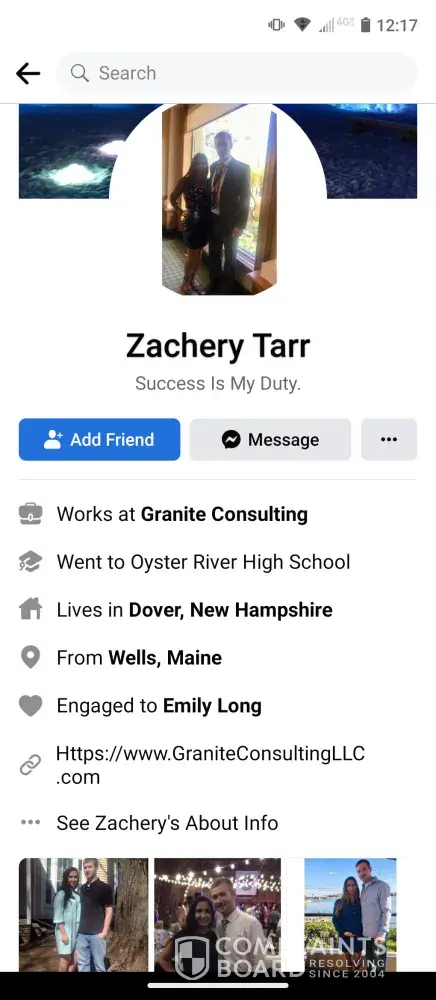Screen dimensions: 436x1000
Task: Visit the GraniteConsultingLLC.com website link
Action: pos(210,765)
